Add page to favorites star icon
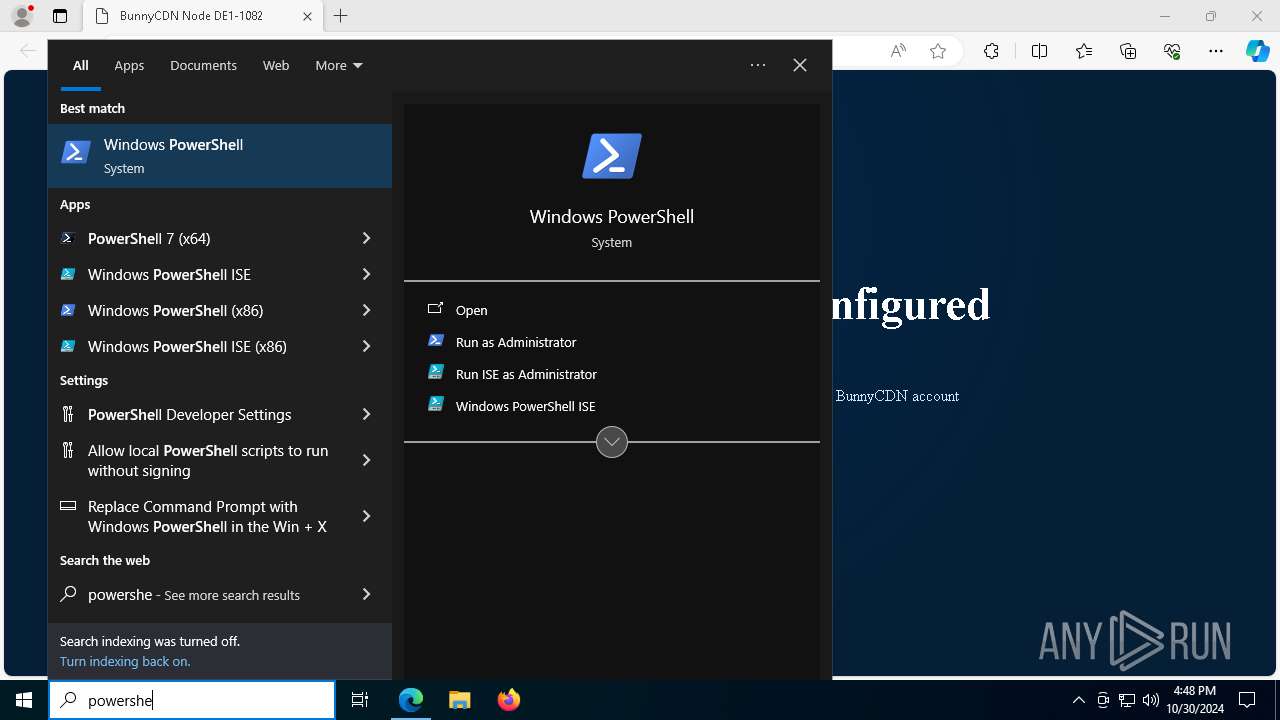 click(x=938, y=51)
